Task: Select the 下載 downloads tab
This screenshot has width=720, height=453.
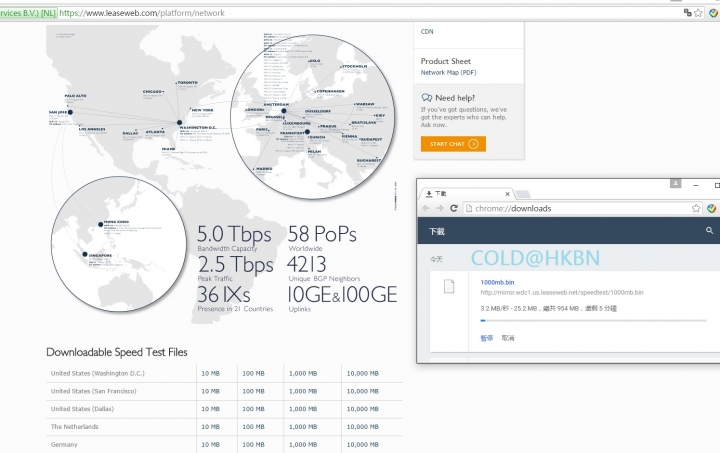Action: (466, 194)
